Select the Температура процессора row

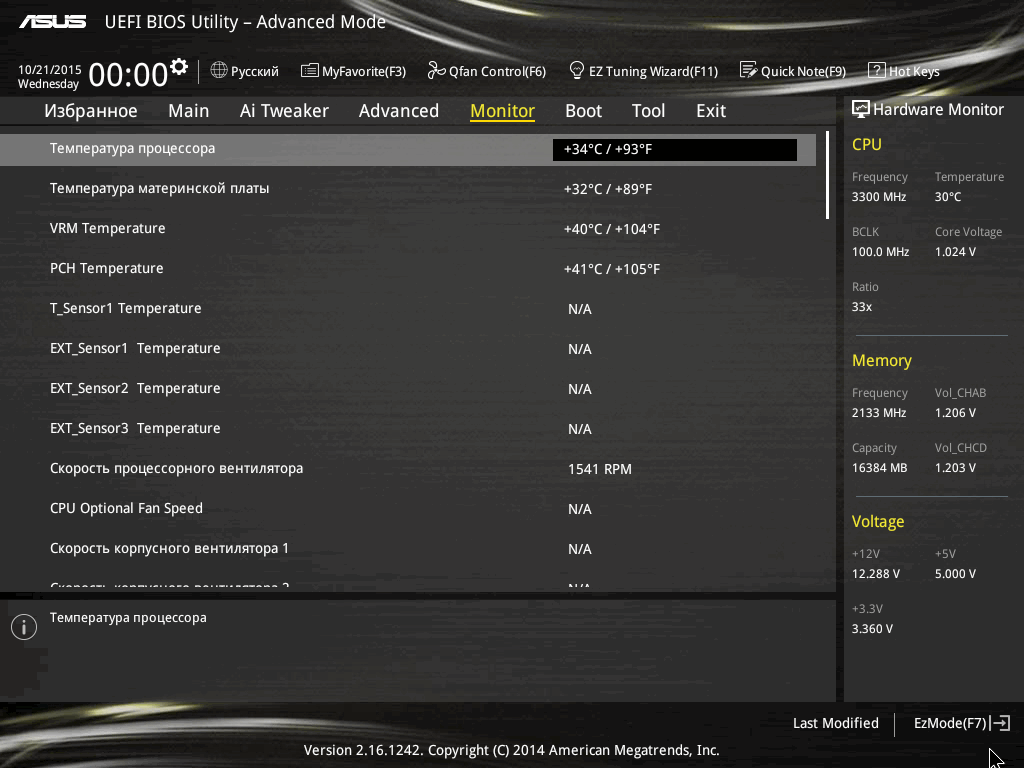[408, 149]
